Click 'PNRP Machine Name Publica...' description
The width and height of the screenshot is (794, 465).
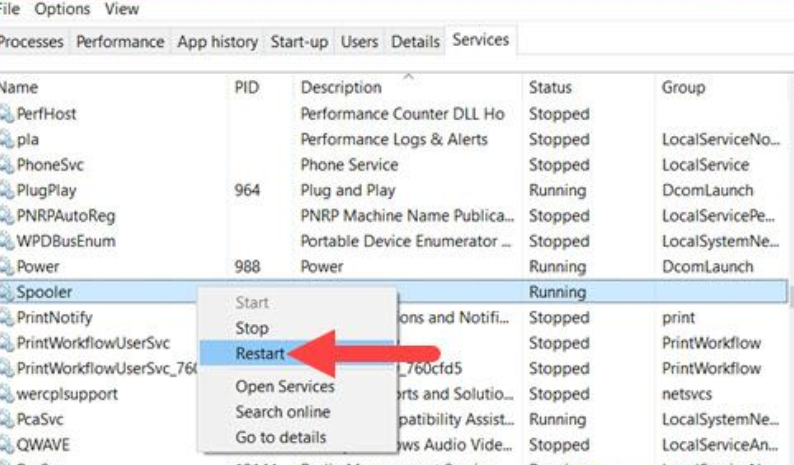tap(407, 216)
